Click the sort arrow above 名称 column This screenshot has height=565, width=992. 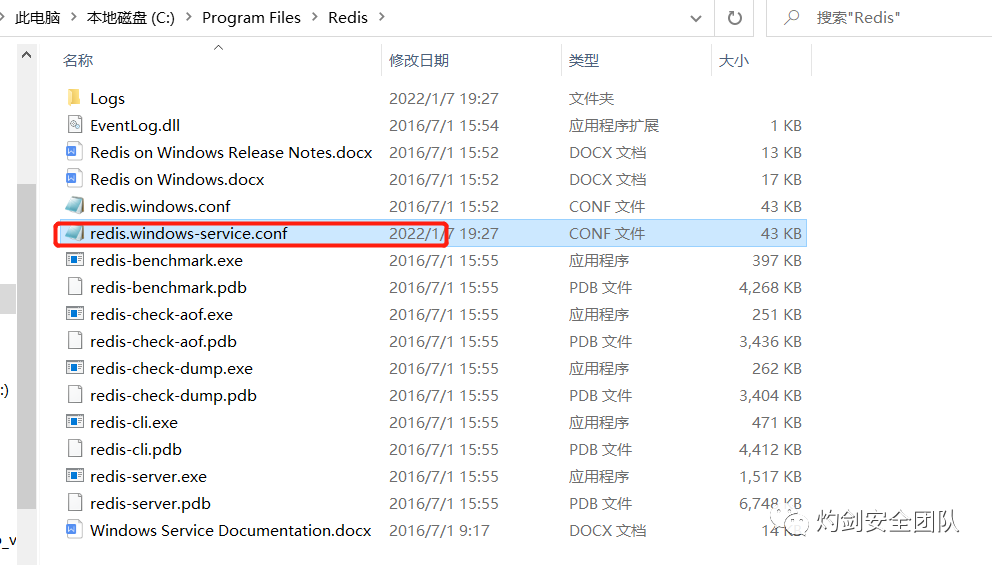(x=218, y=47)
